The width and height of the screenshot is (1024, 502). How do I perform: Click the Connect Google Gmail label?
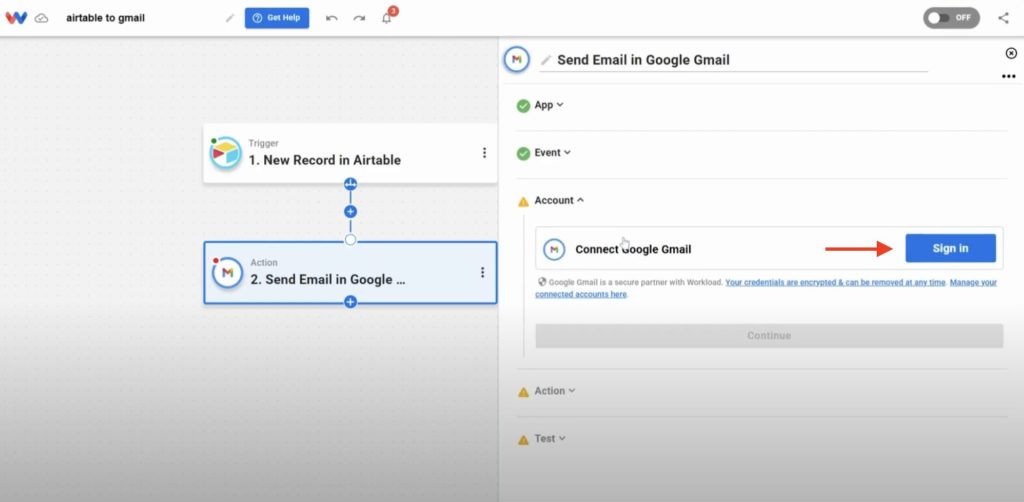[x=633, y=249]
